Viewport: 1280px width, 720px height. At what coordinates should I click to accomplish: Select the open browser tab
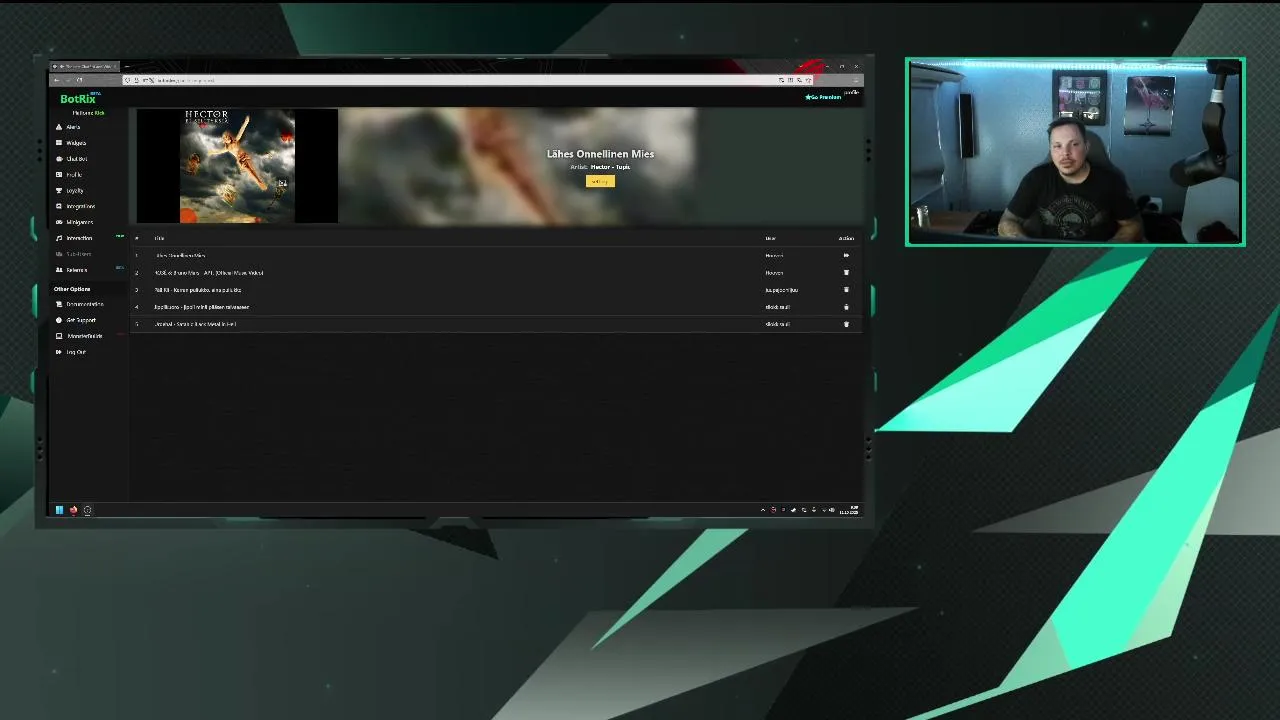[x=85, y=67]
